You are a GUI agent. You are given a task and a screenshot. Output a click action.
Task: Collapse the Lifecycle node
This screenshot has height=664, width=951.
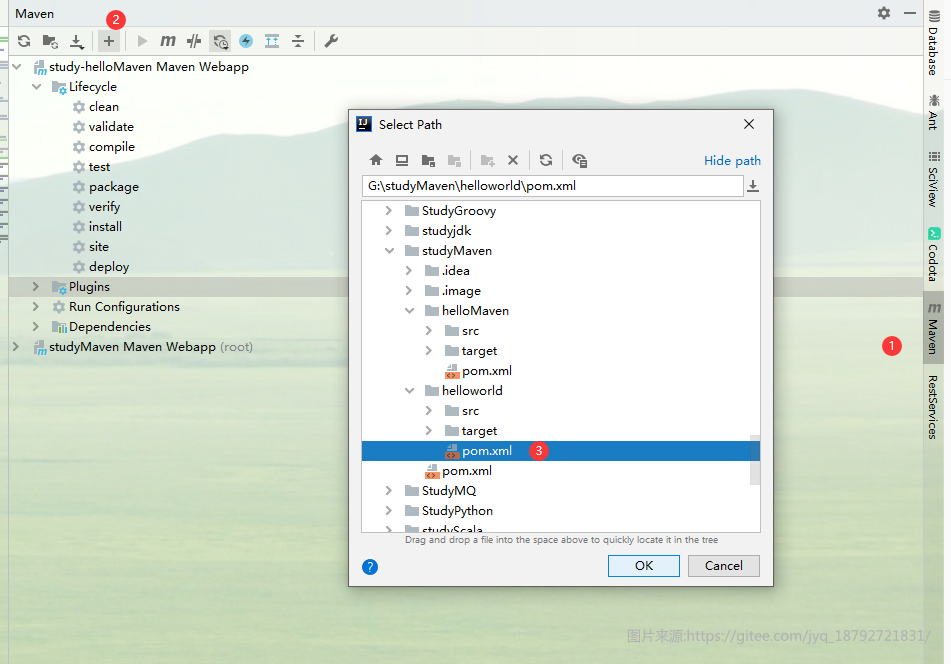click(x=36, y=87)
